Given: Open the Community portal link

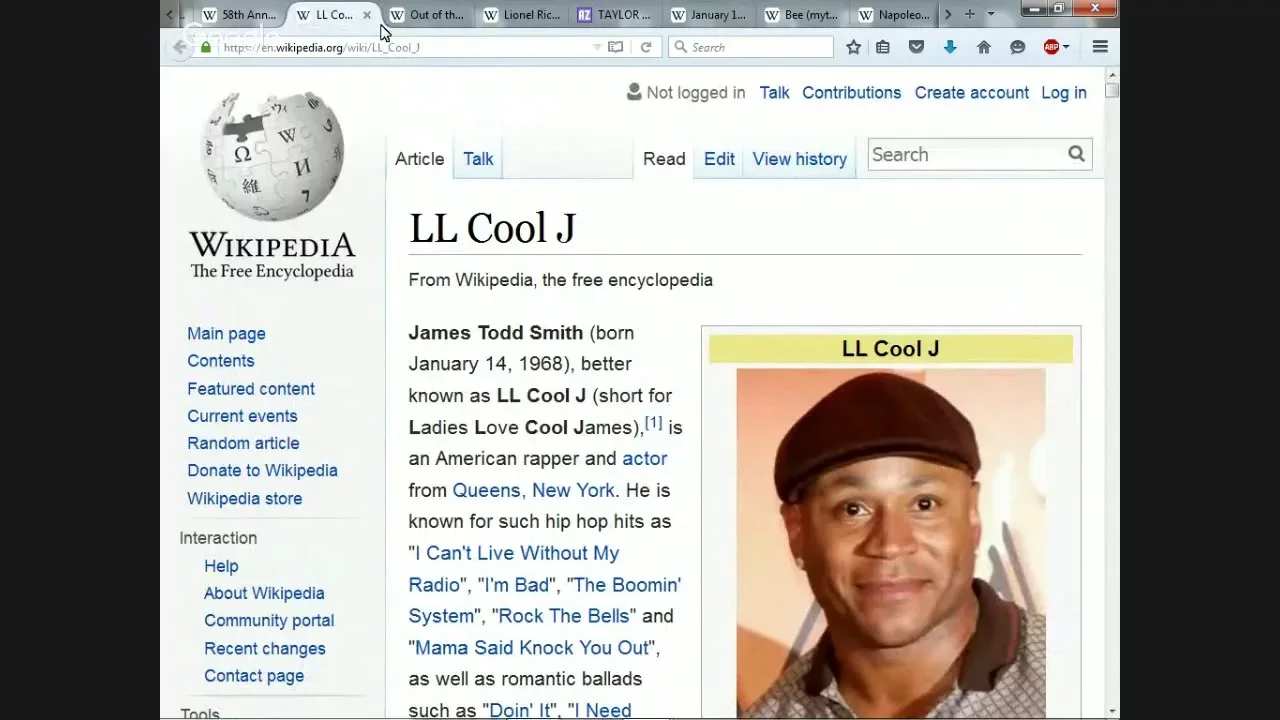Looking at the screenshot, I should (269, 620).
